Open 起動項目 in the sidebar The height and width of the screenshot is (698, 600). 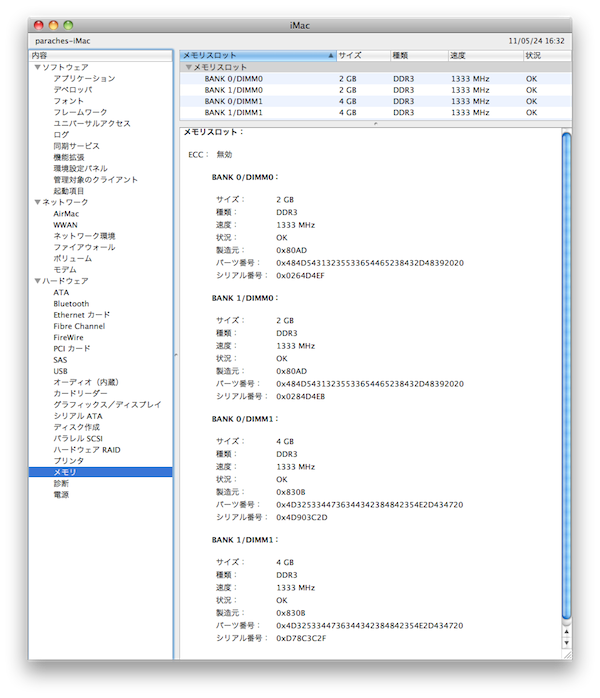tap(69, 191)
